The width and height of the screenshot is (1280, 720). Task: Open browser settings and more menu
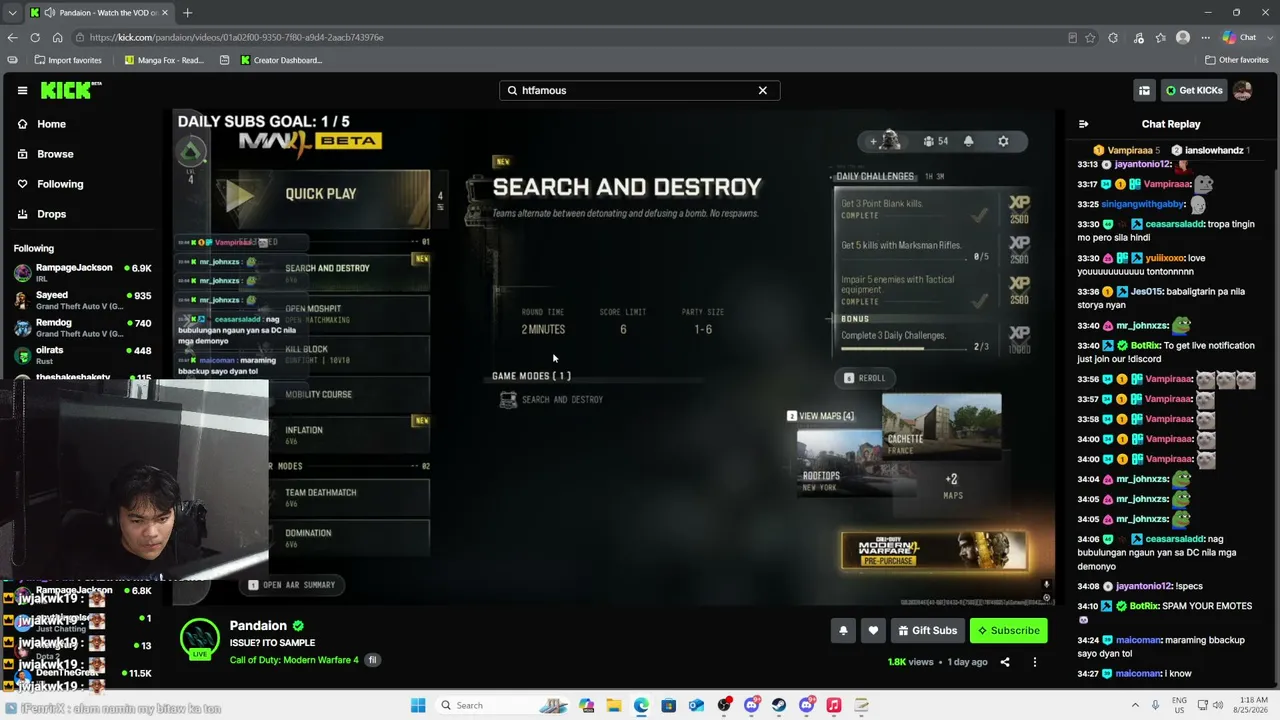[x=1204, y=38]
